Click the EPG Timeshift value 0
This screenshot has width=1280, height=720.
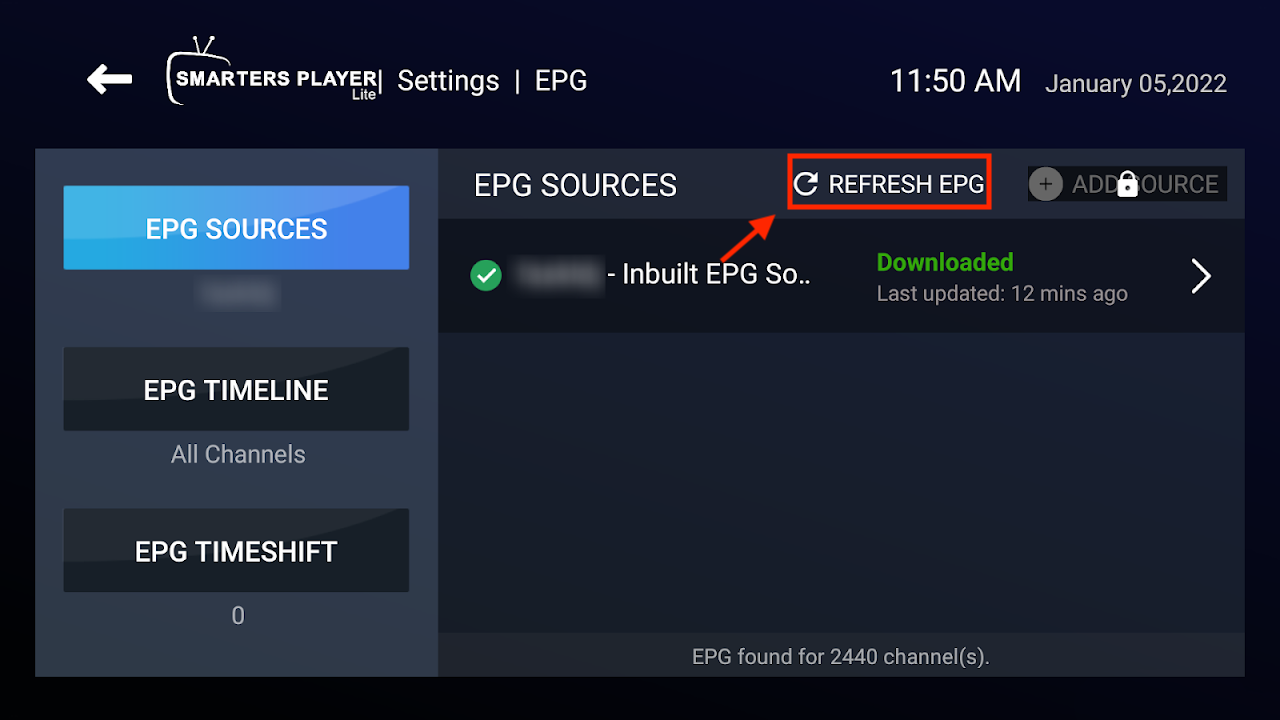(238, 615)
